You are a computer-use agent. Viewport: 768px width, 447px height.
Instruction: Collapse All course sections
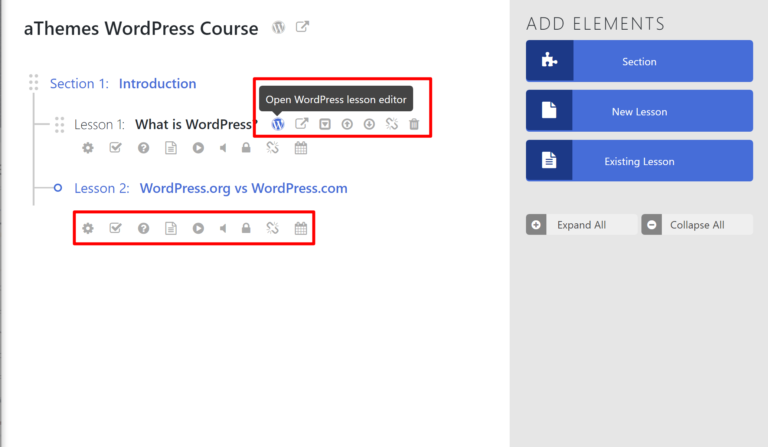point(697,225)
